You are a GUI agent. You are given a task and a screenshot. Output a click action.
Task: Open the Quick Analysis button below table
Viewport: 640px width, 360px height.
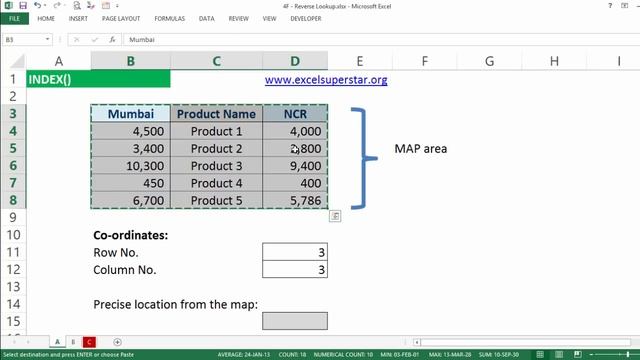(335, 216)
